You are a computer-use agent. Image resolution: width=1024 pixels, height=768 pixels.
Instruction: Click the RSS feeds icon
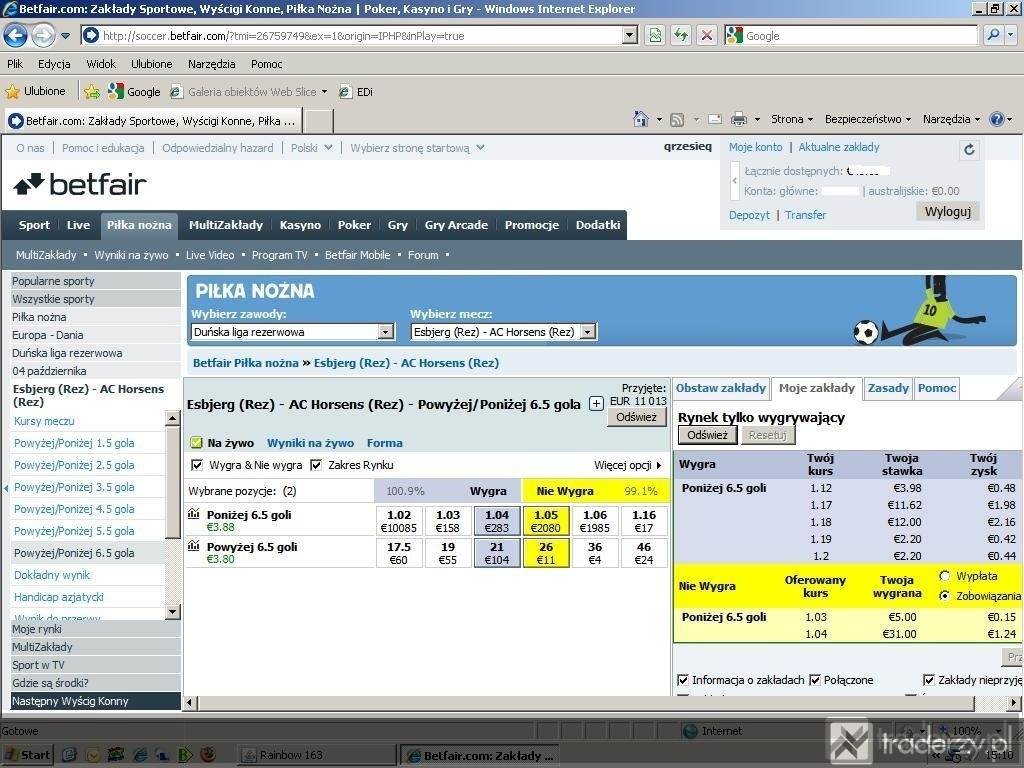click(677, 120)
